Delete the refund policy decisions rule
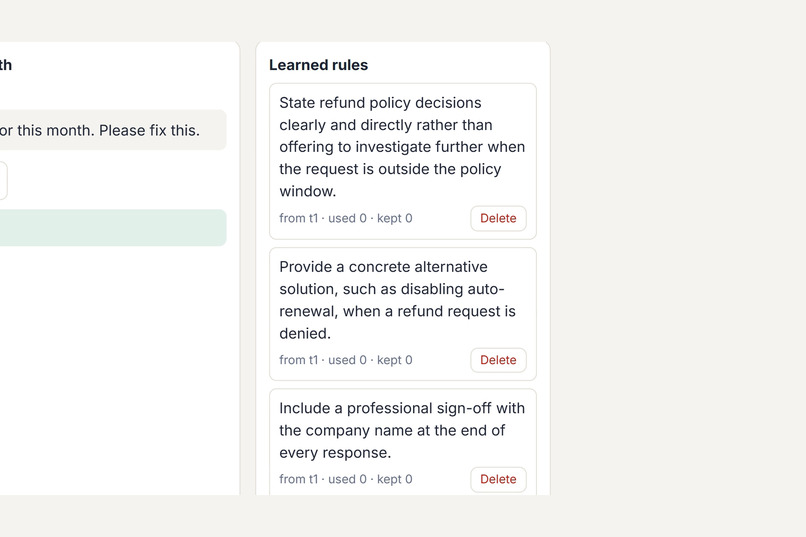The width and height of the screenshot is (806, 537). point(498,218)
